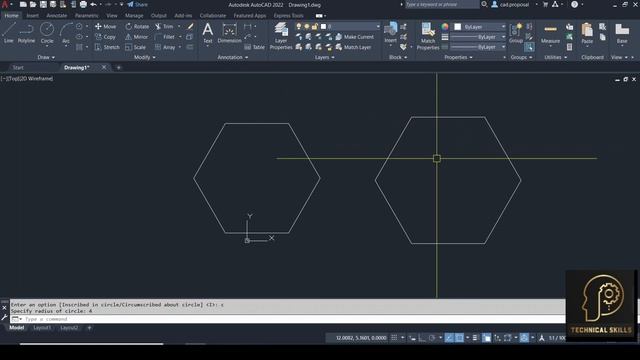Select the Text annotation tool
Image resolution: width=640 pixels, height=360 pixels.
coord(208,33)
